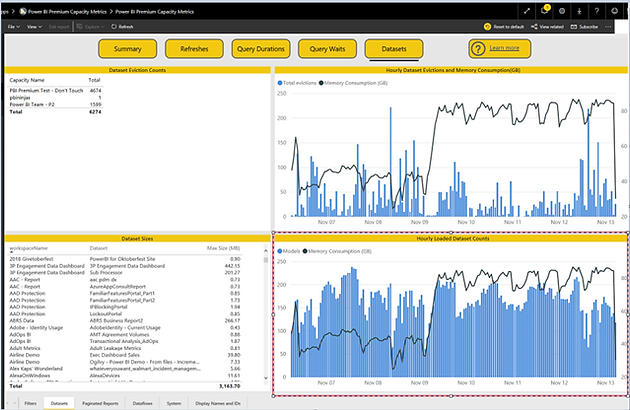Click the Dataset Sizes scrollbar thumb
This screenshot has width=630, height=410.
266,260
